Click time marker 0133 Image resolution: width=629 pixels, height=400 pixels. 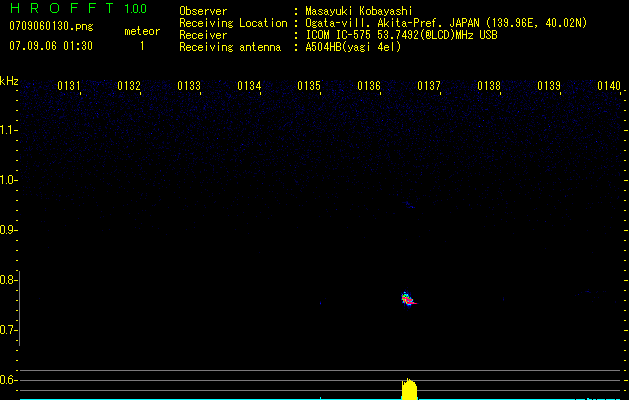[189, 86]
